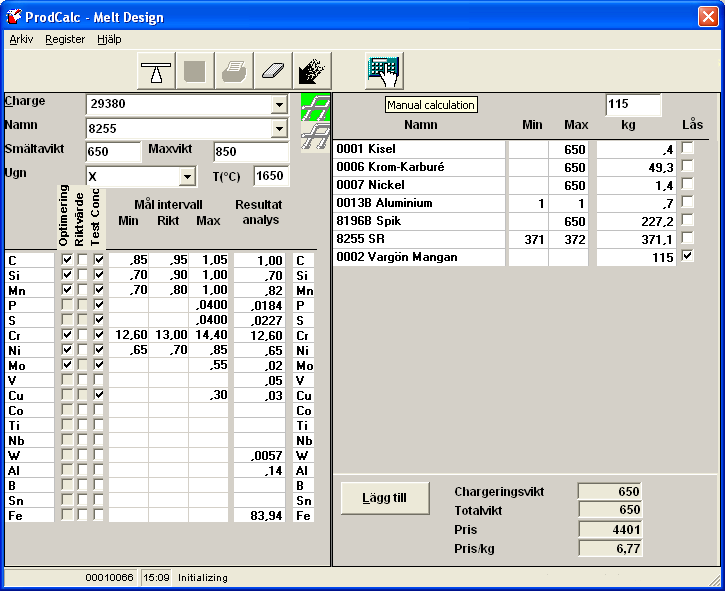Click the ProdCalc title bar app icon

point(14,17)
